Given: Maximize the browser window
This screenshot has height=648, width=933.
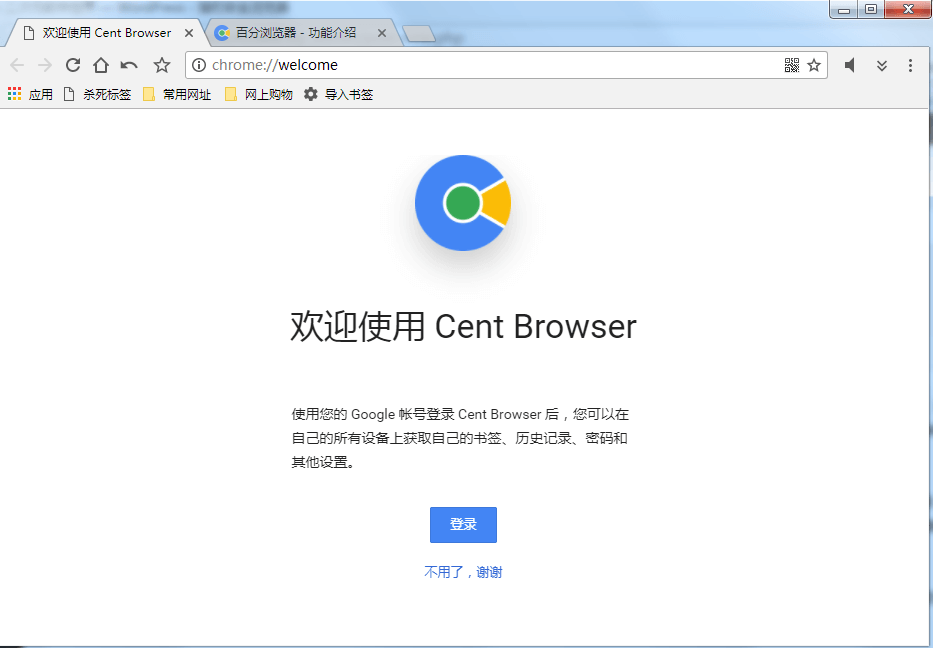Looking at the screenshot, I should 871,10.
